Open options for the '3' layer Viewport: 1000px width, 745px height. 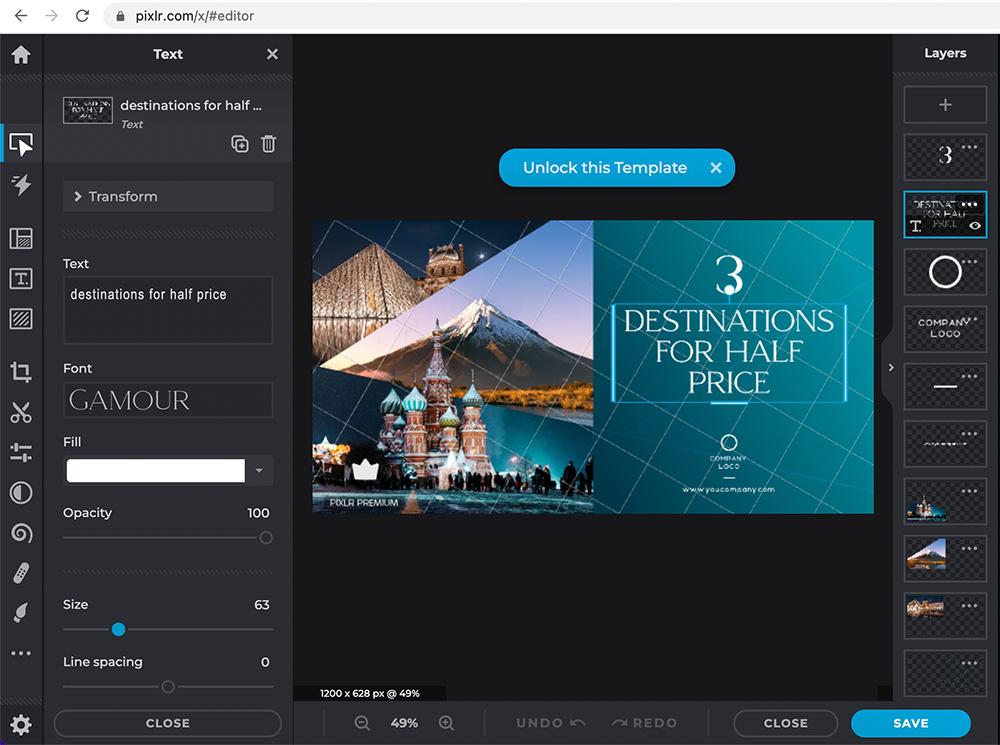click(x=969, y=147)
